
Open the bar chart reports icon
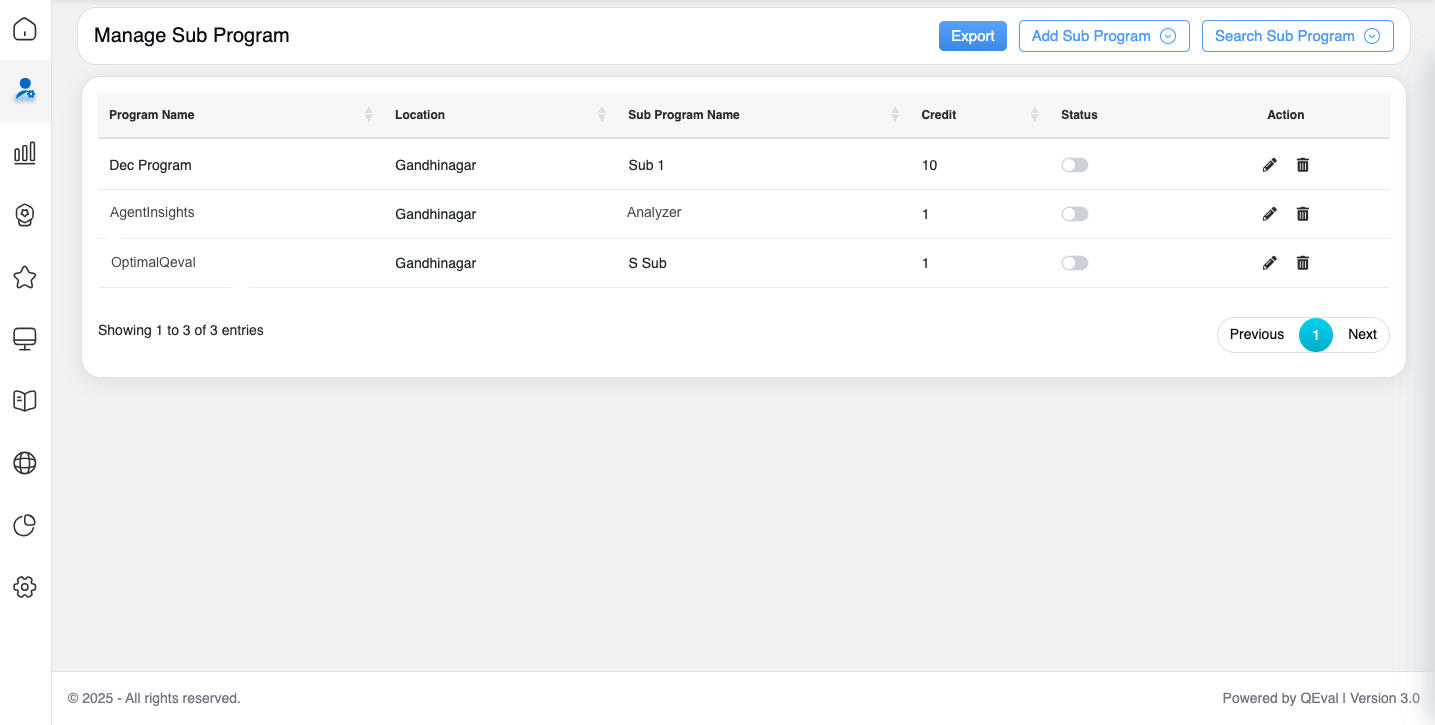pos(25,153)
